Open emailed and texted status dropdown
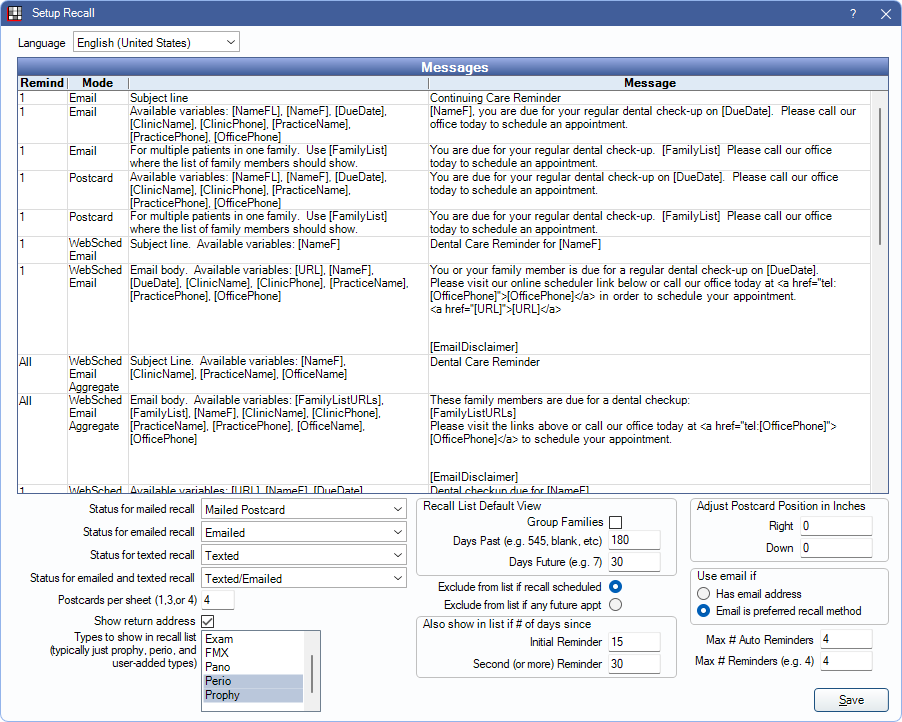This screenshot has height=722, width=902. click(303, 578)
